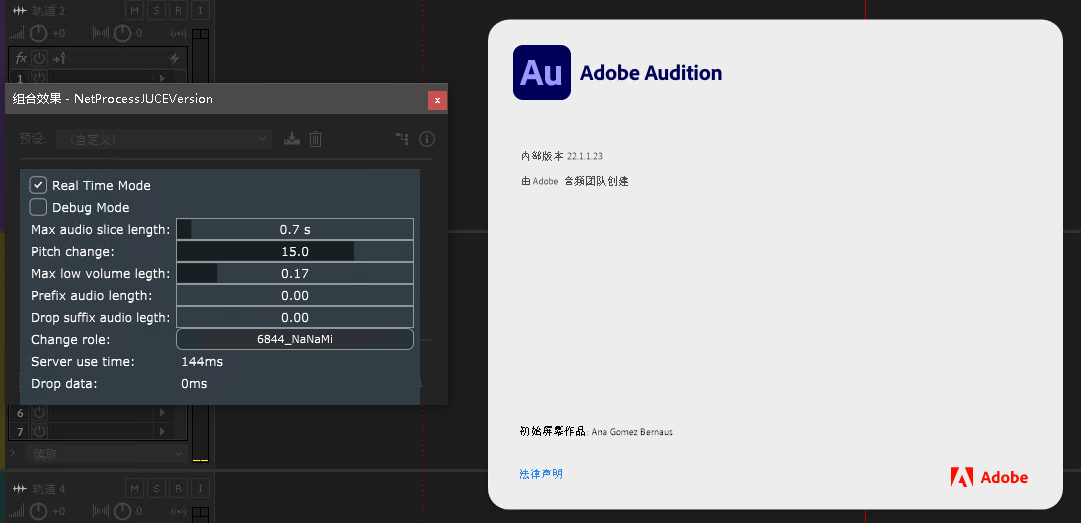Click the 轨道 4 volume bars icon
This screenshot has width=1081, height=523.
point(17,511)
